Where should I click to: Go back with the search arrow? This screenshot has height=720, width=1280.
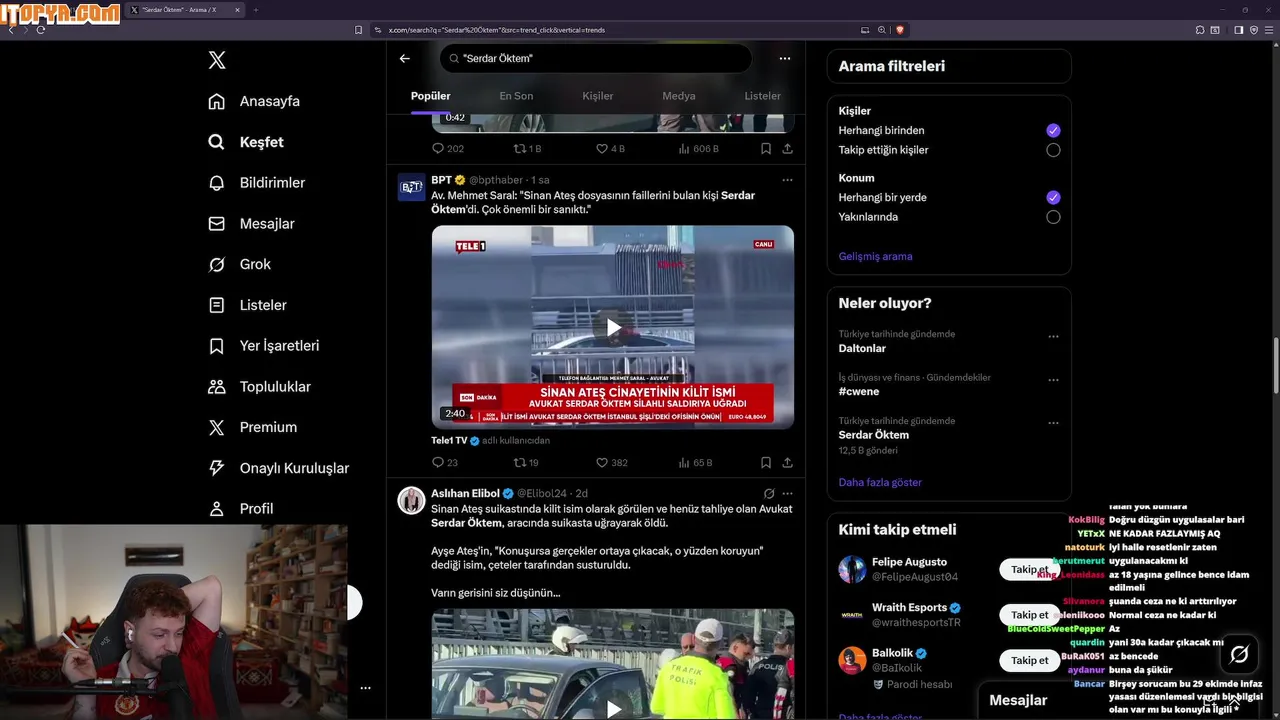click(x=404, y=58)
